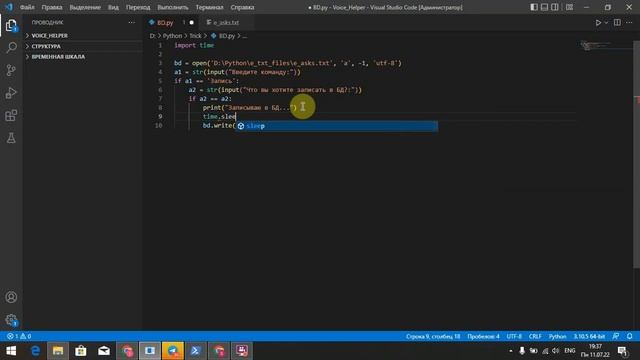This screenshot has height=360, width=640.
Task: Open the Выполнить menu
Action: point(173,7)
